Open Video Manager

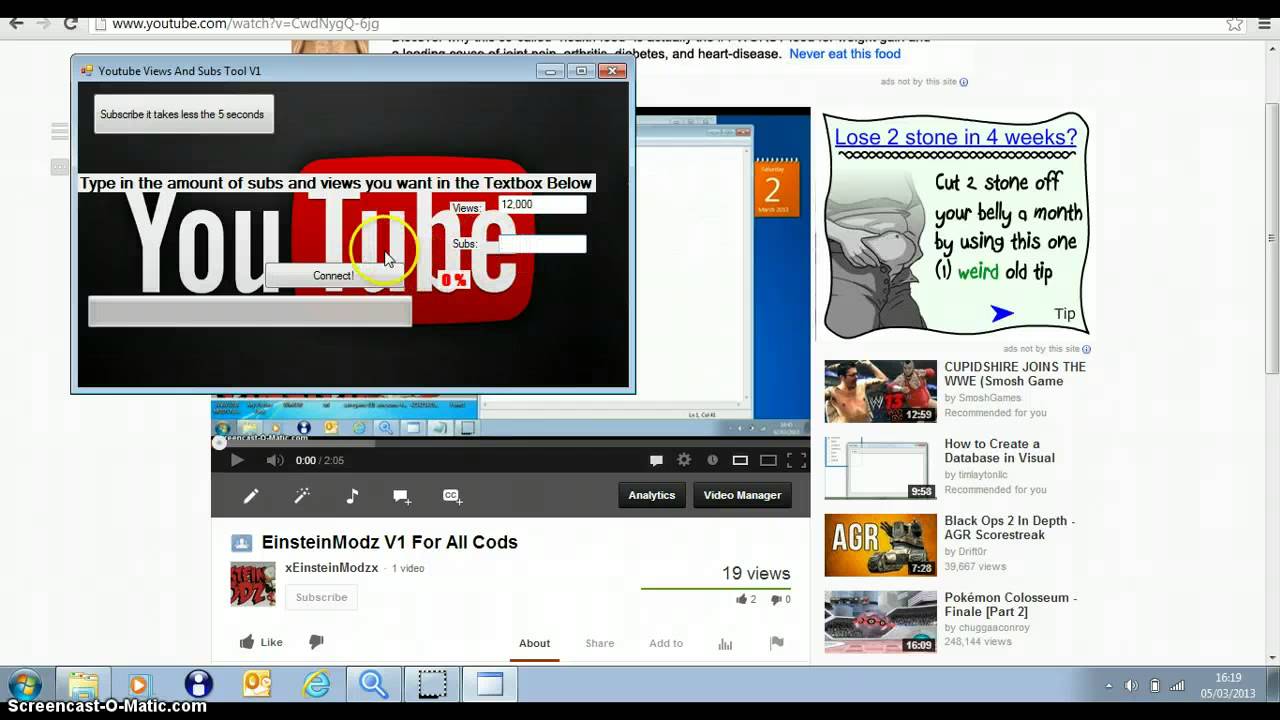tap(742, 495)
